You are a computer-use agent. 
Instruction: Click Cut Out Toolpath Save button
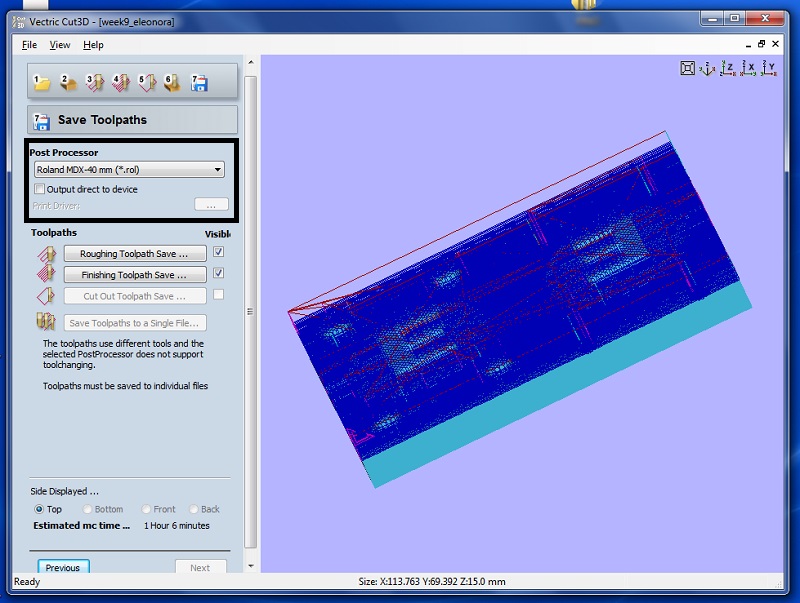coord(135,296)
